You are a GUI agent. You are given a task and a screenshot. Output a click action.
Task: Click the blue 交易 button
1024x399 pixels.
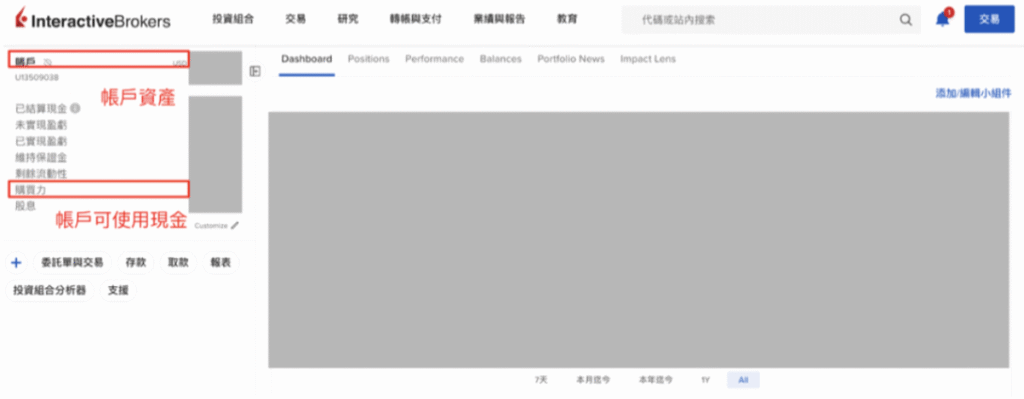(x=989, y=20)
